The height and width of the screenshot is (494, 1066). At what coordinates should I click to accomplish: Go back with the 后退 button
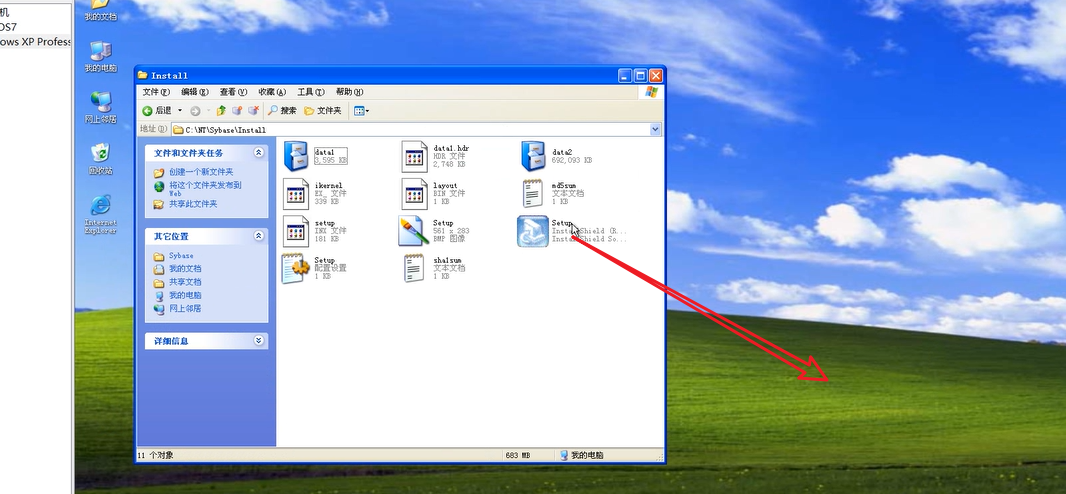(156, 111)
